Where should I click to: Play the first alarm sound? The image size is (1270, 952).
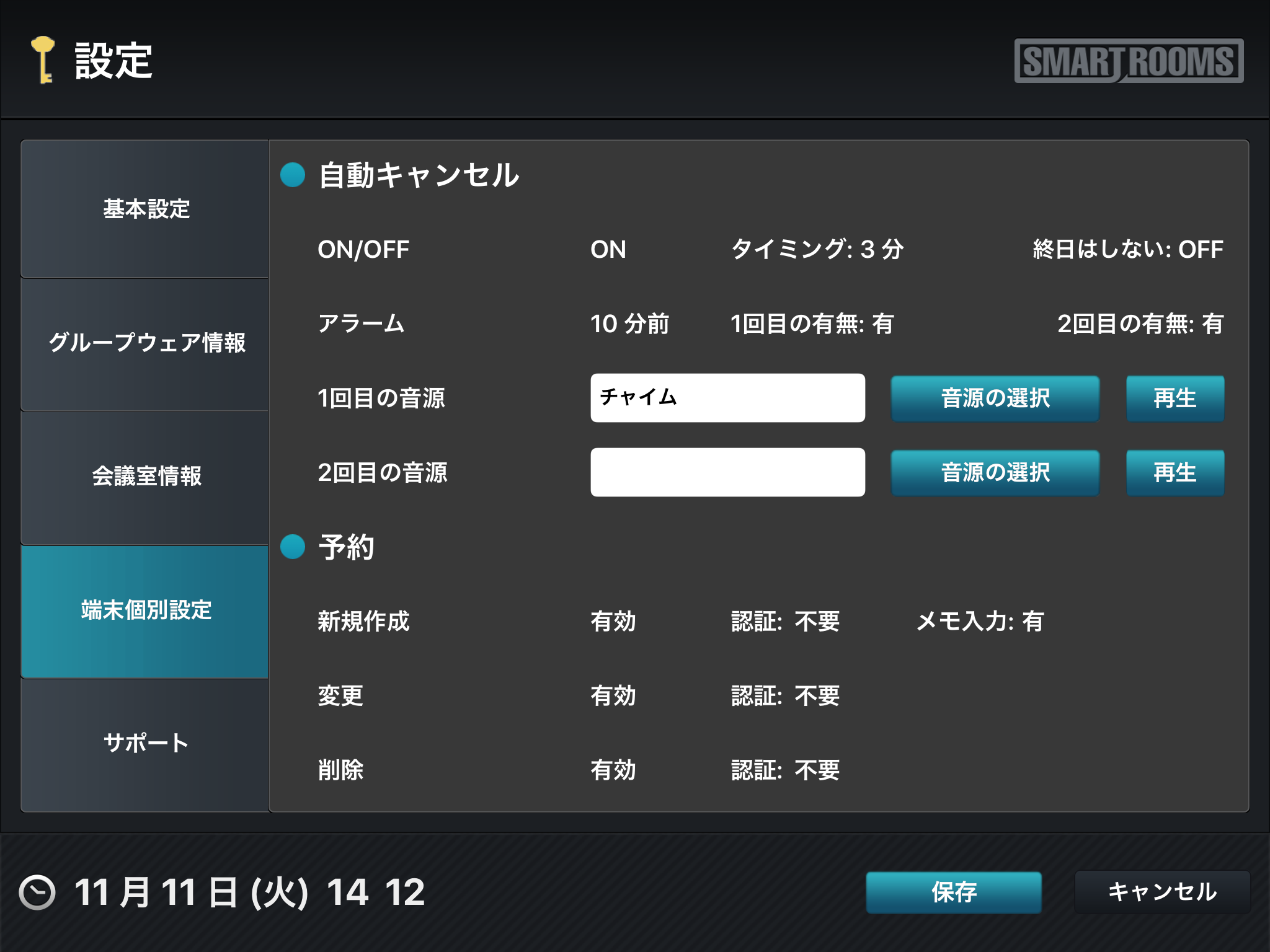point(1175,399)
